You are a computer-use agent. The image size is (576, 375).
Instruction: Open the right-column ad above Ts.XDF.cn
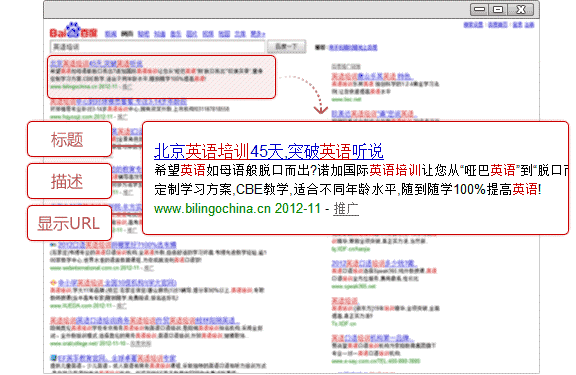345,301
